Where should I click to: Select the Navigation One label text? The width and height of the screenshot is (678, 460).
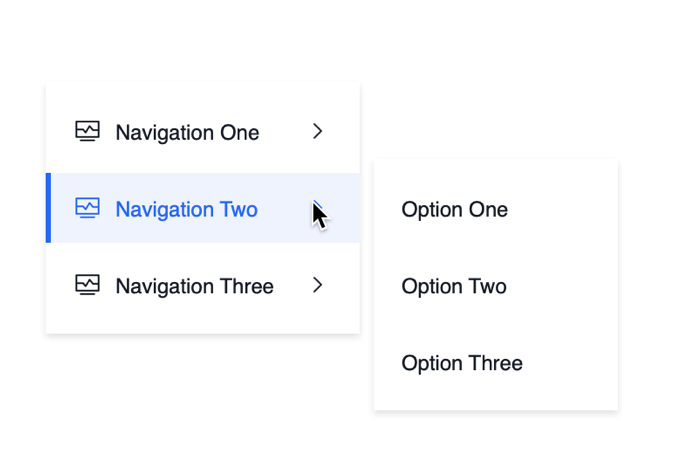[x=187, y=132]
